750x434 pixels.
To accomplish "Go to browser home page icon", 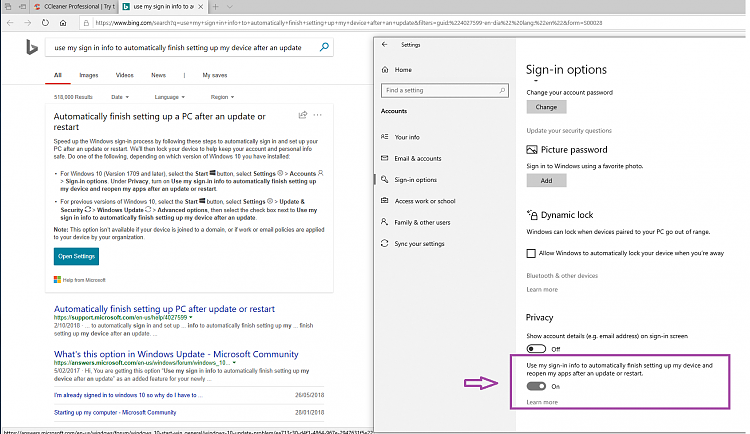I will coord(63,22).
